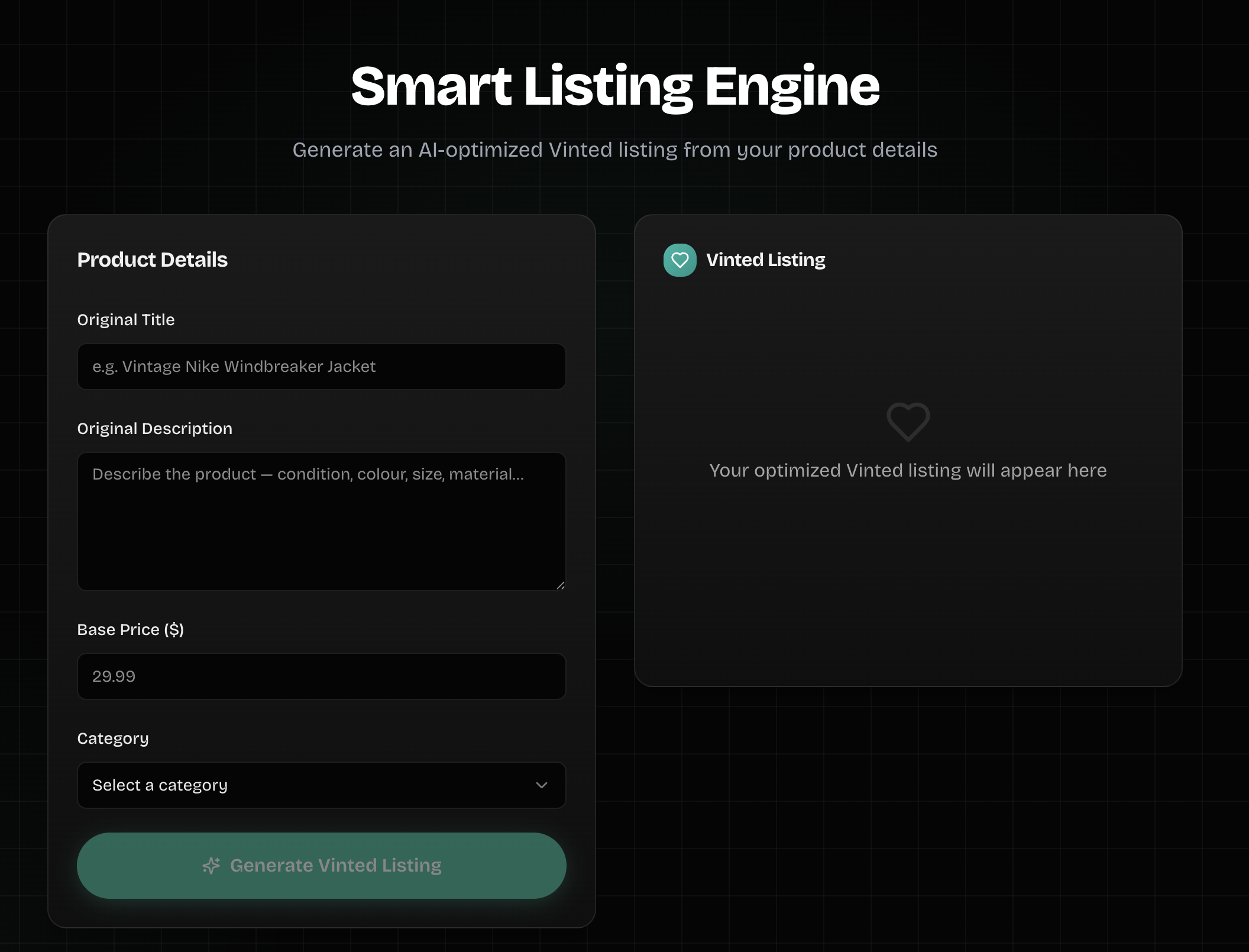1249x952 pixels.
Task: Click the Original Description label
Action: 154,429
